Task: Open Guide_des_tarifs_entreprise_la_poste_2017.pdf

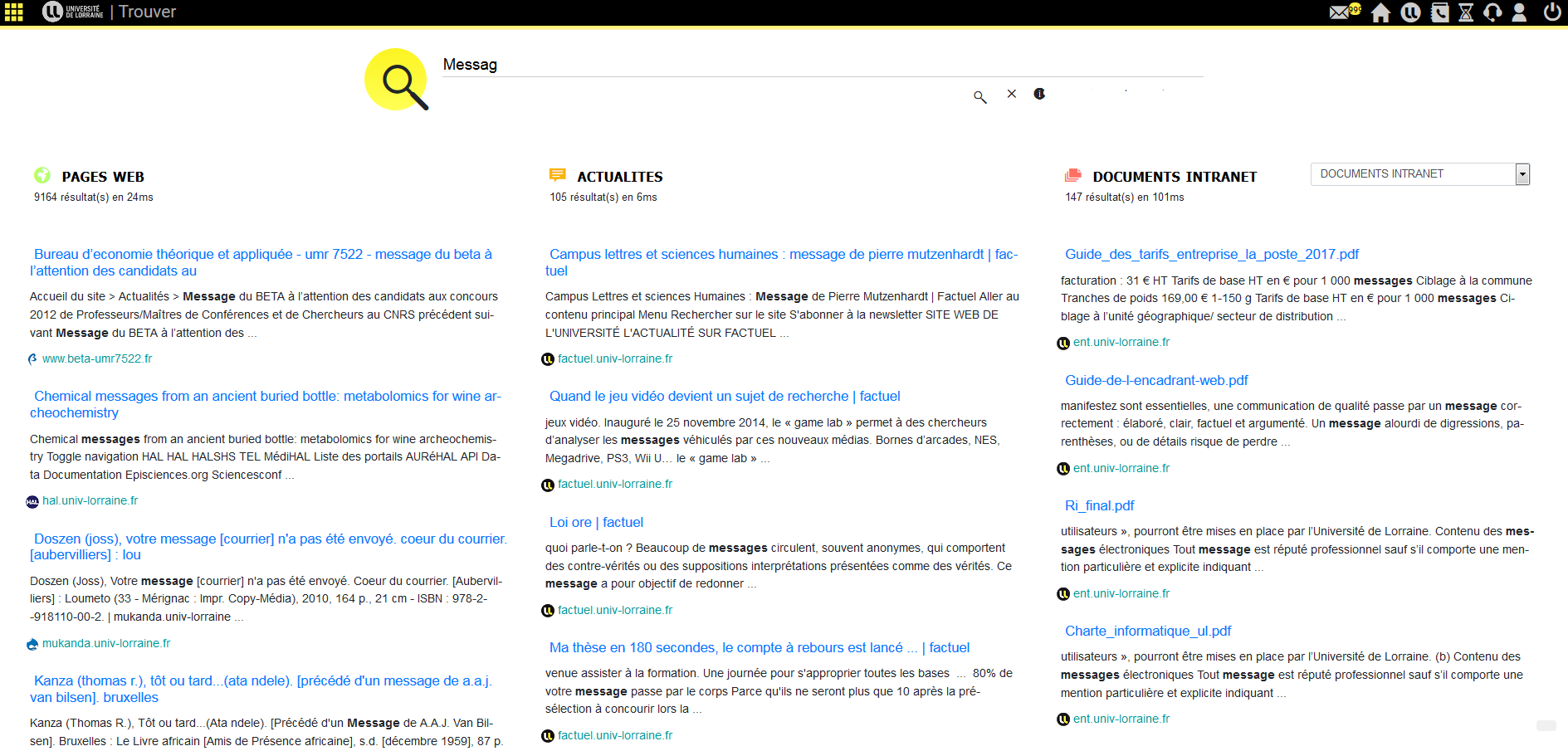Action: click(1212, 254)
